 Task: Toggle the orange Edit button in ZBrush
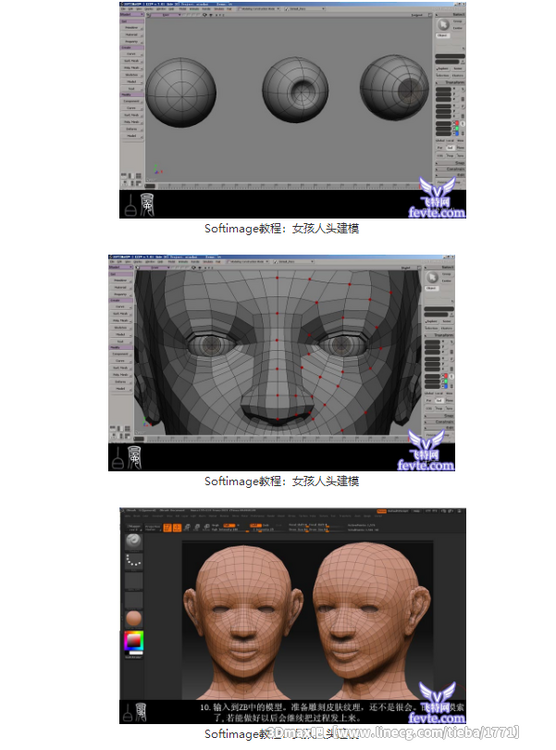click(x=167, y=528)
